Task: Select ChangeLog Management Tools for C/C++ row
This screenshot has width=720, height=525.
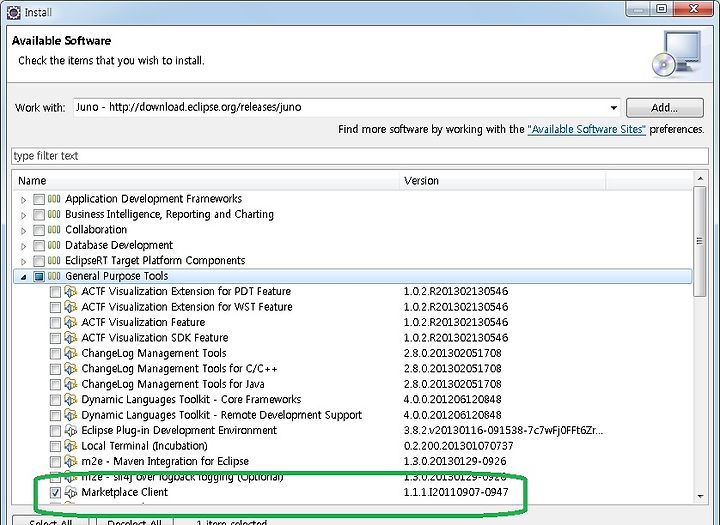Action: (x=179, y=369)
